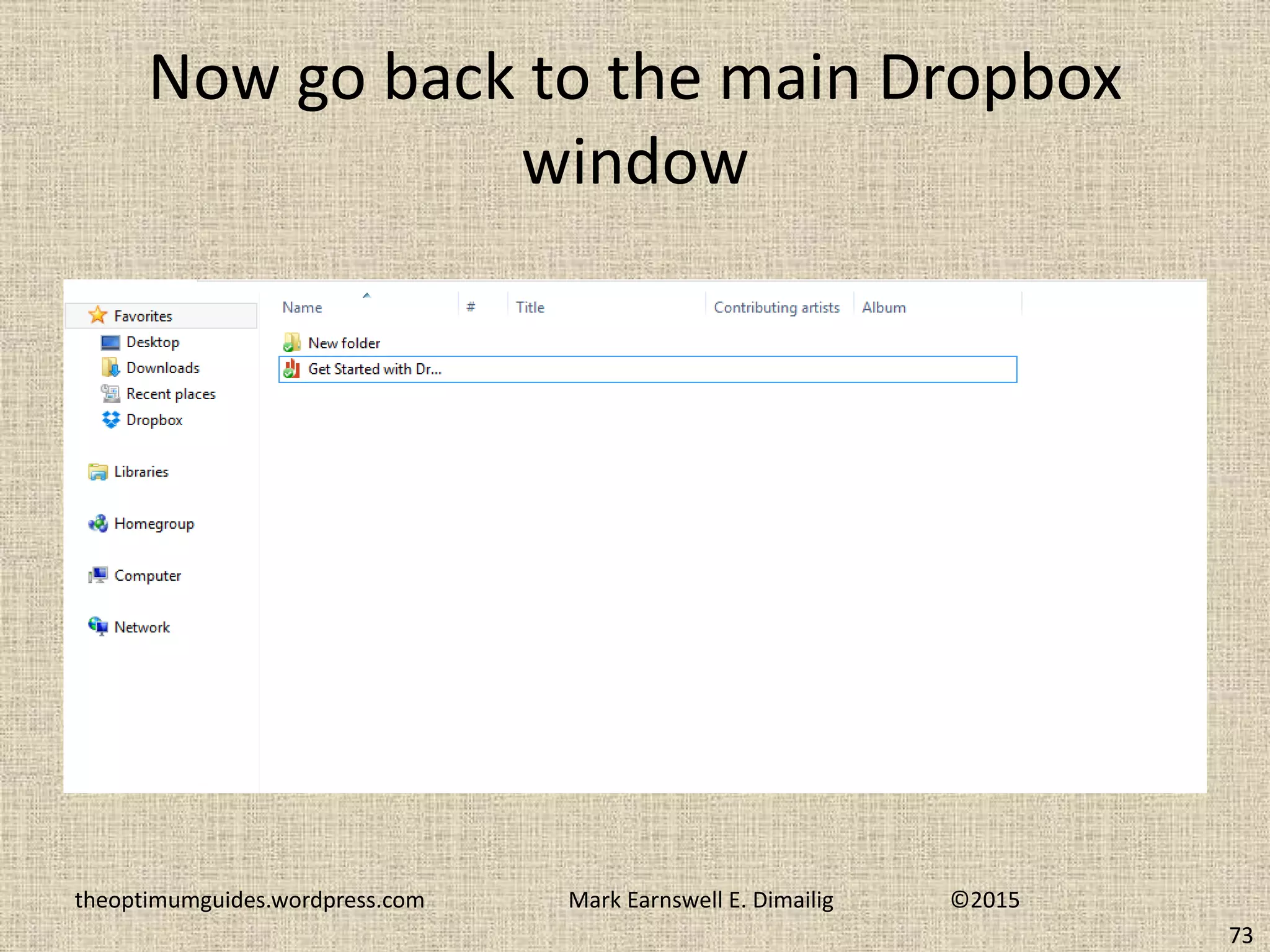Click the New folder synced folder icon

tap(291, 343)
